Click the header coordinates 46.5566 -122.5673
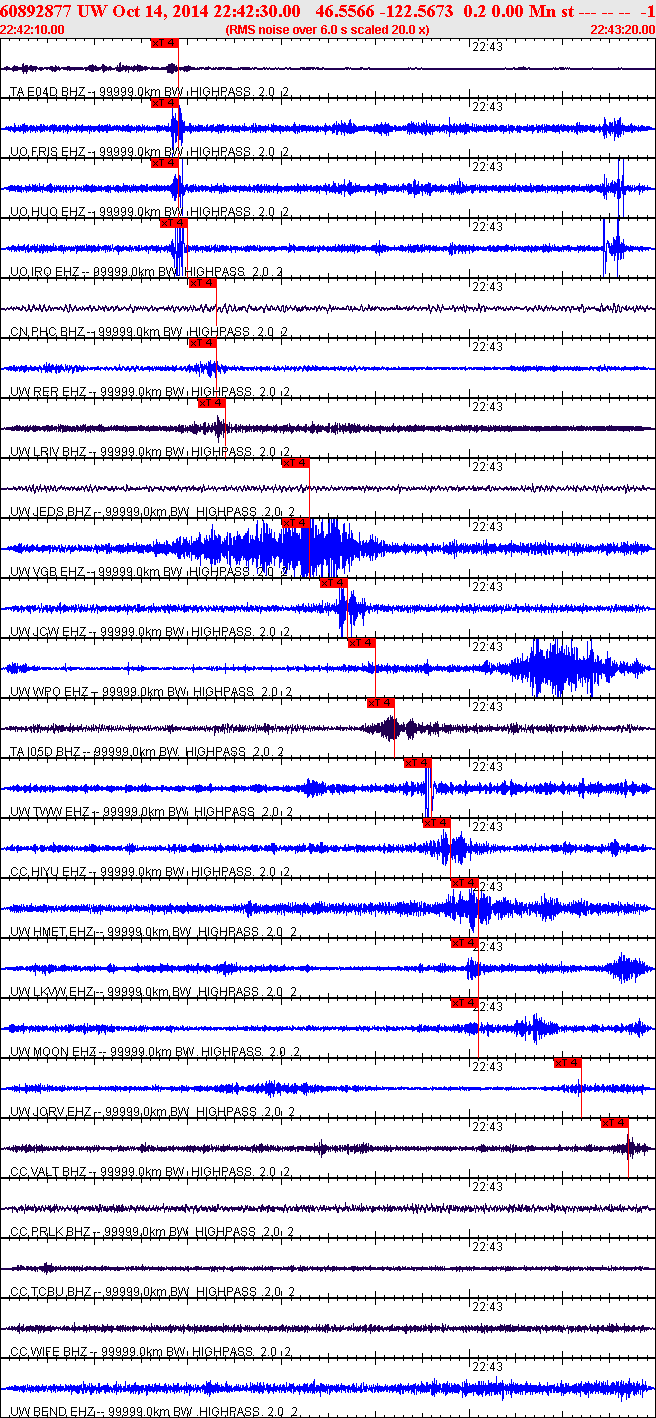This screenshot has width=656, height=1418. 385,11
